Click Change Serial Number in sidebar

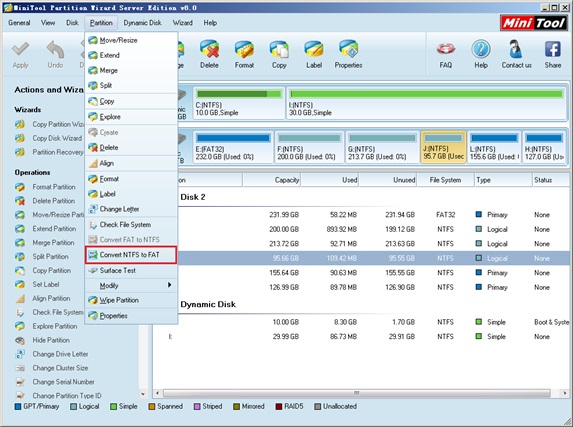tap(64, 382)
